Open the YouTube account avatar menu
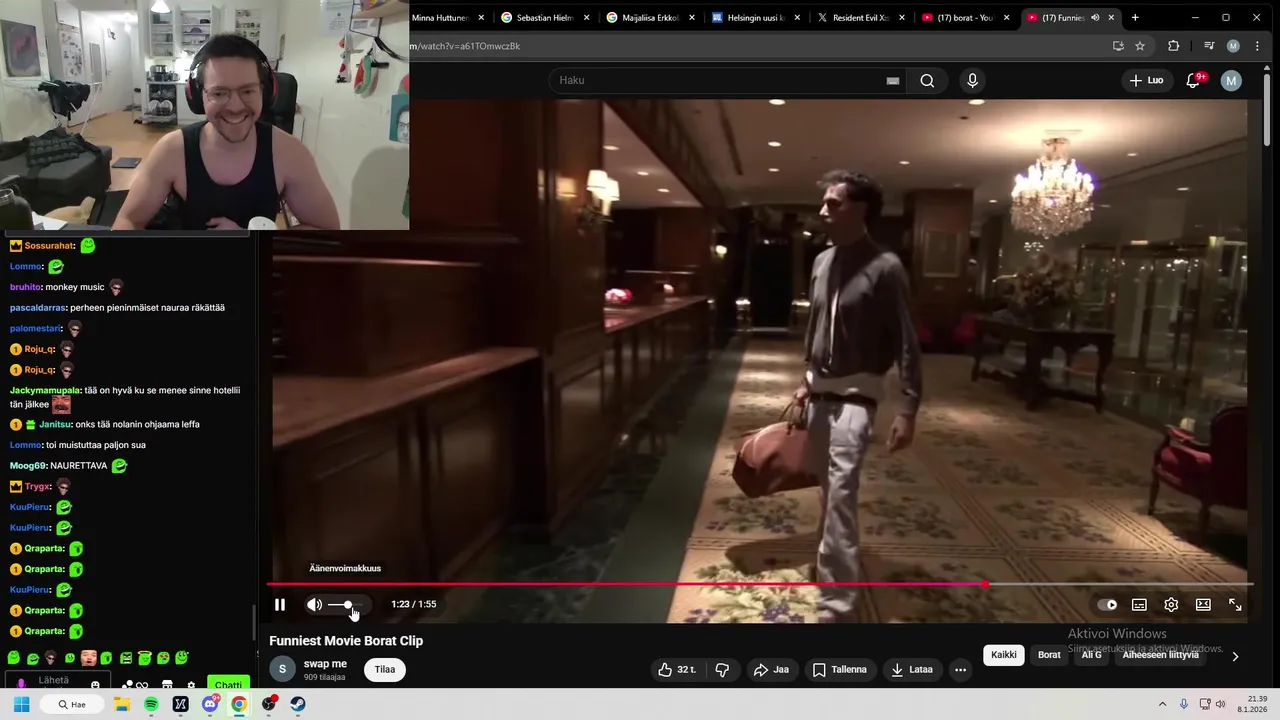 click(x=1231, y=81)
